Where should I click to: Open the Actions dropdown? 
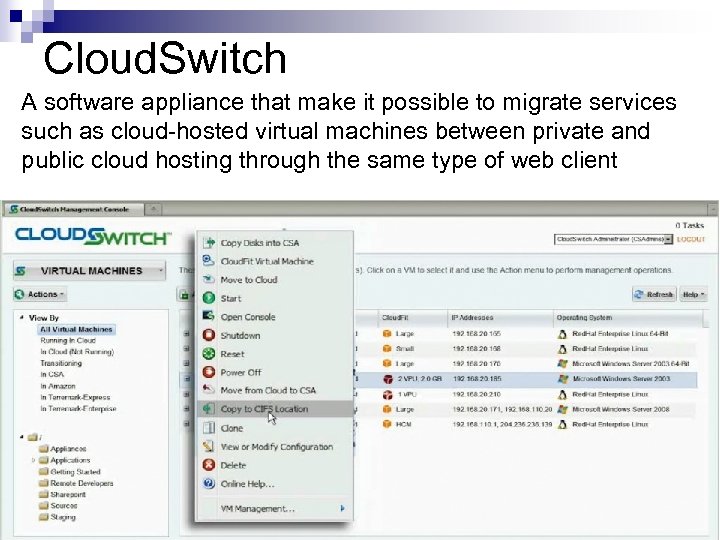click(x=40, y=294)
